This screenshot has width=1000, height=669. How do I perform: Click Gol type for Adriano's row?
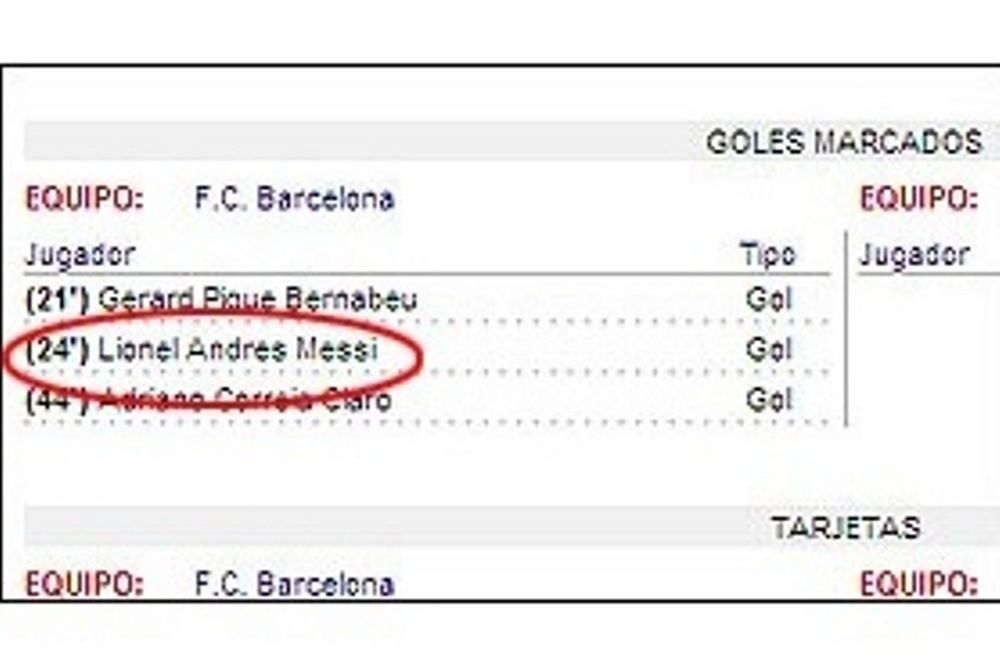(x=768, y=400)
